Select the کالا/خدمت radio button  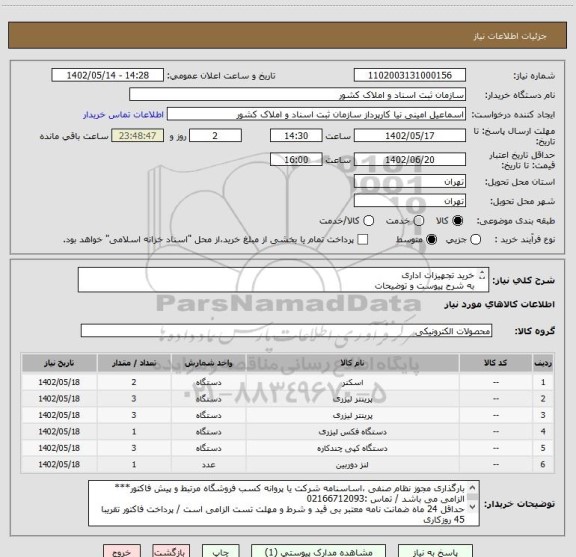pyautogui.click(x=368, y=221)
